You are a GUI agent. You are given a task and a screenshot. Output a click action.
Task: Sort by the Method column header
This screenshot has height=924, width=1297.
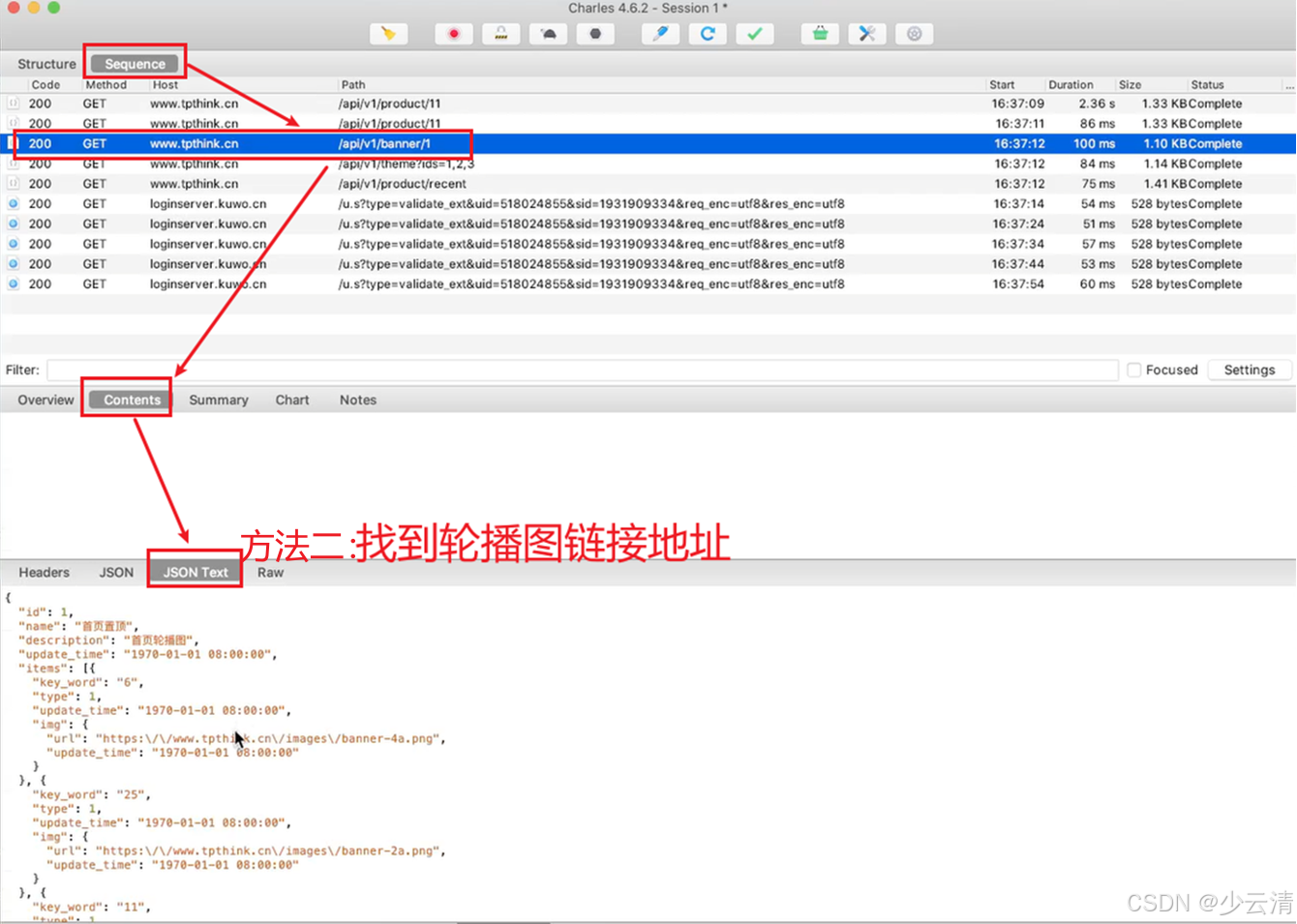(x=106, y=85)
